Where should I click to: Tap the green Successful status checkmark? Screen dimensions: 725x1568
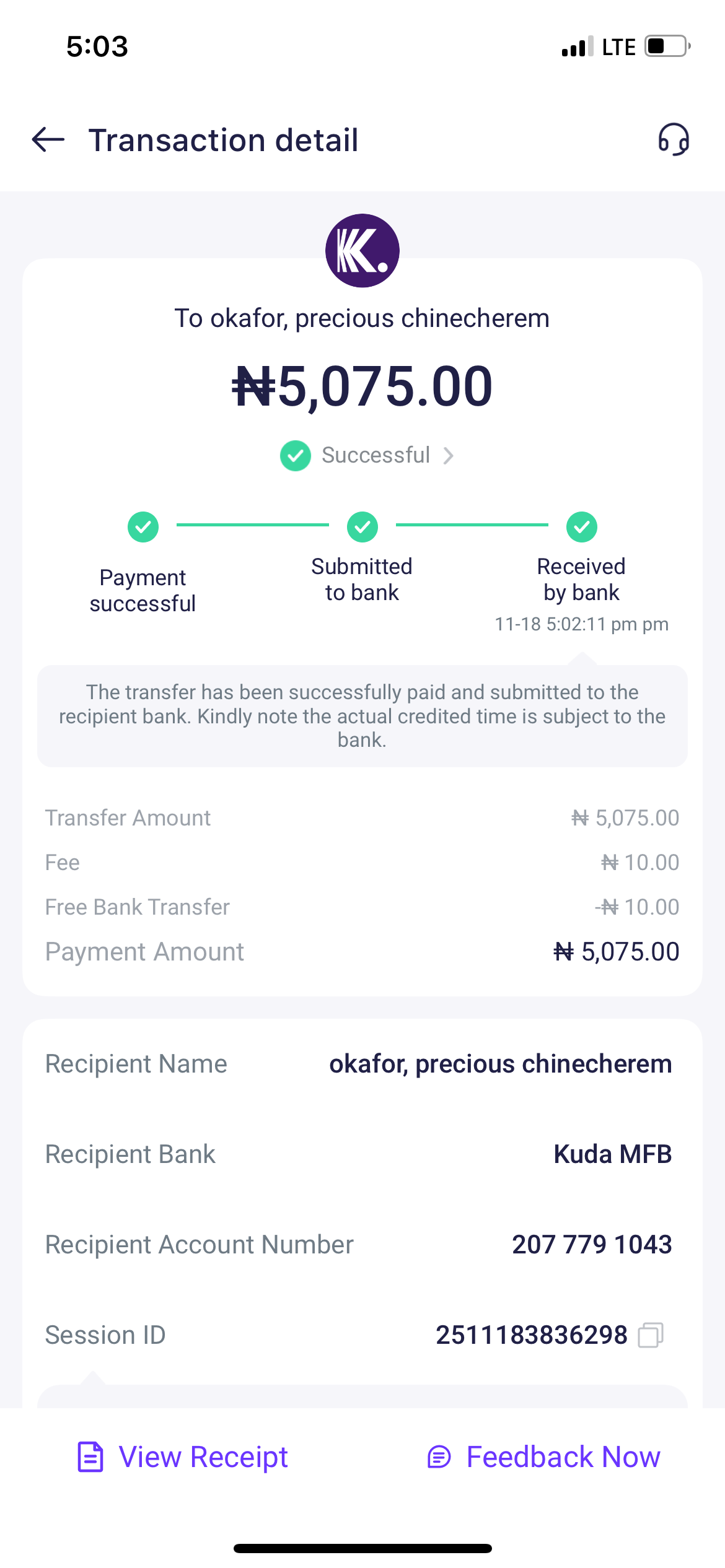click(x=296, y=456)
